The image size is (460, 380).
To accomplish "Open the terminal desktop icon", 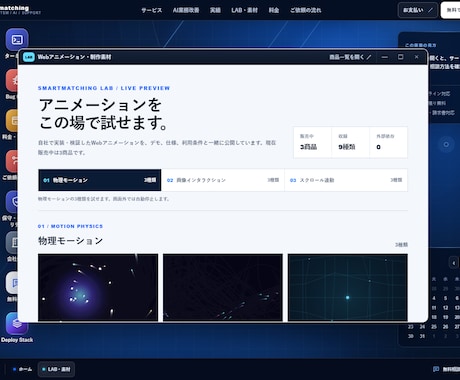I will click(17, 40).
